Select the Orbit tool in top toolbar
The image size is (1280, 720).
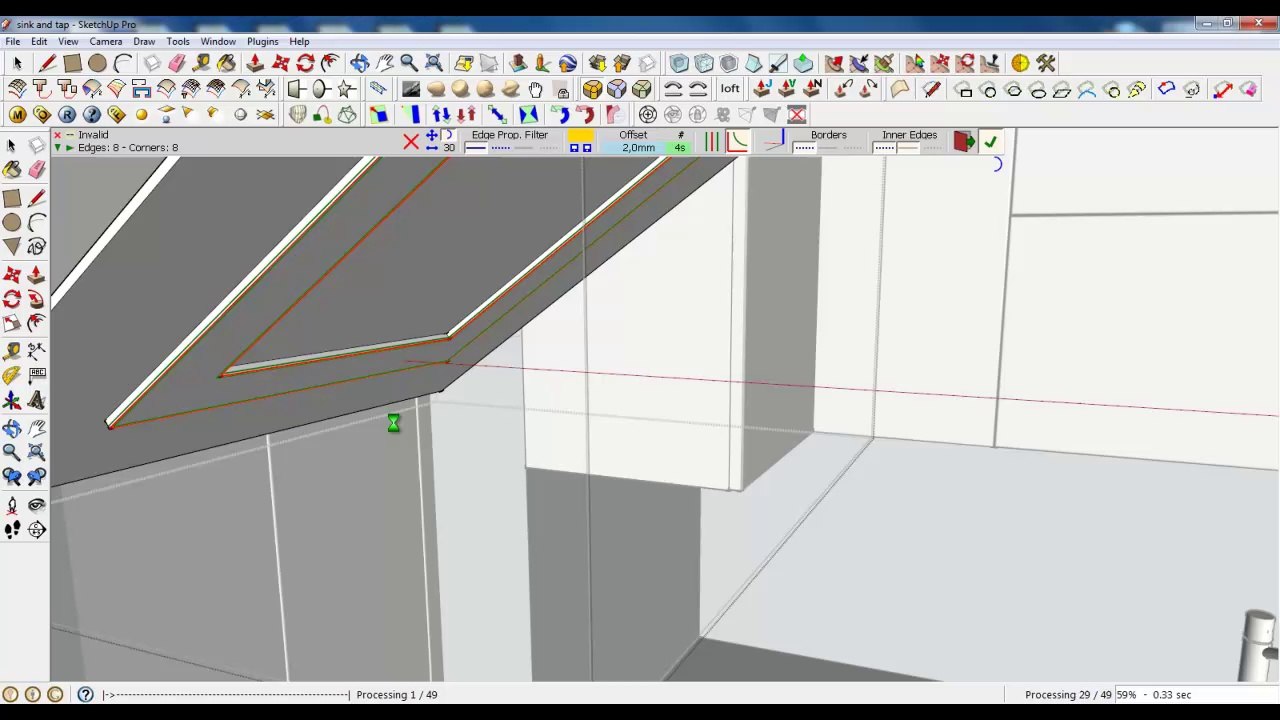coord(359,63)
